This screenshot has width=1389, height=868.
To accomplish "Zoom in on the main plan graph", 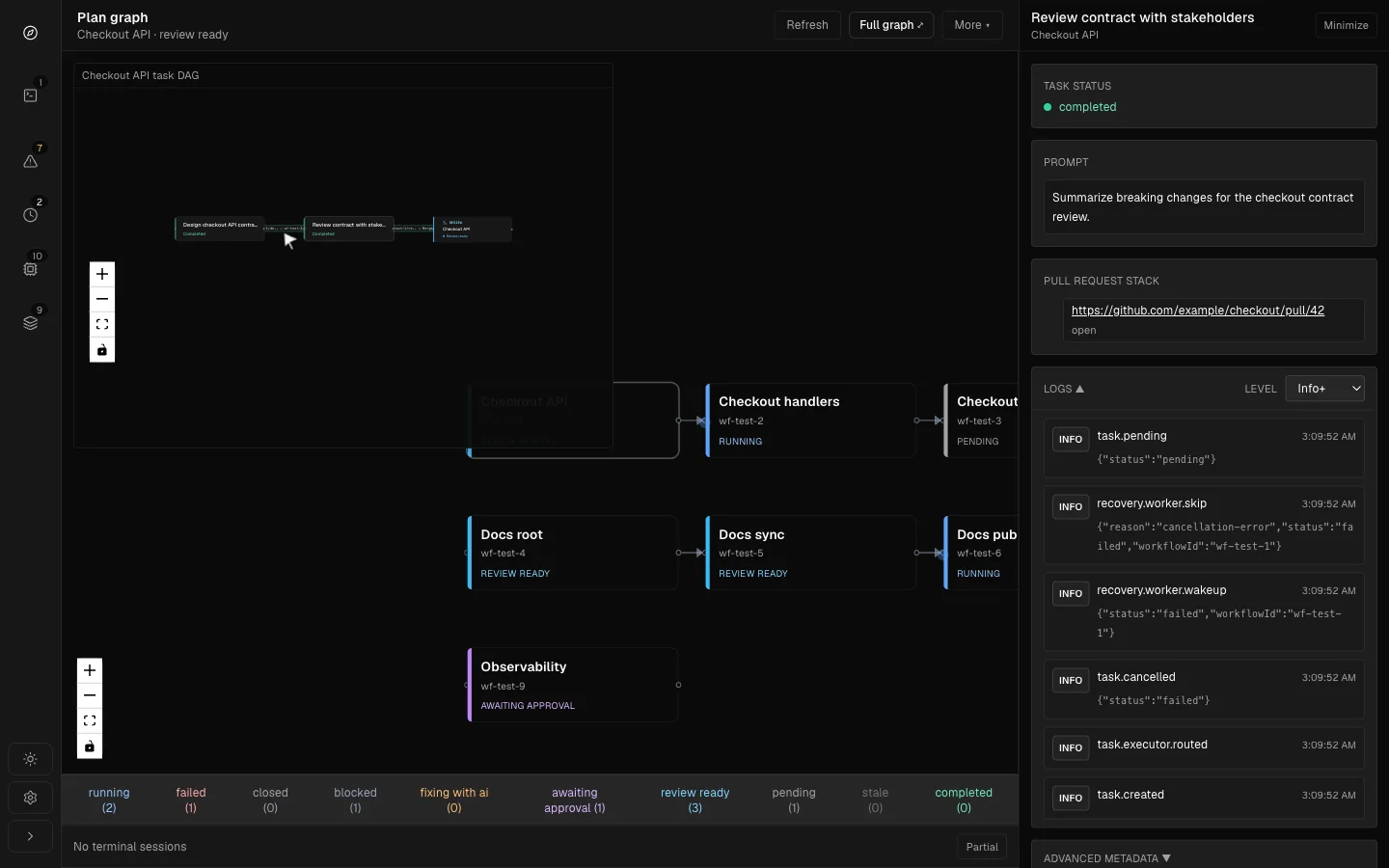I will [90, 670].
